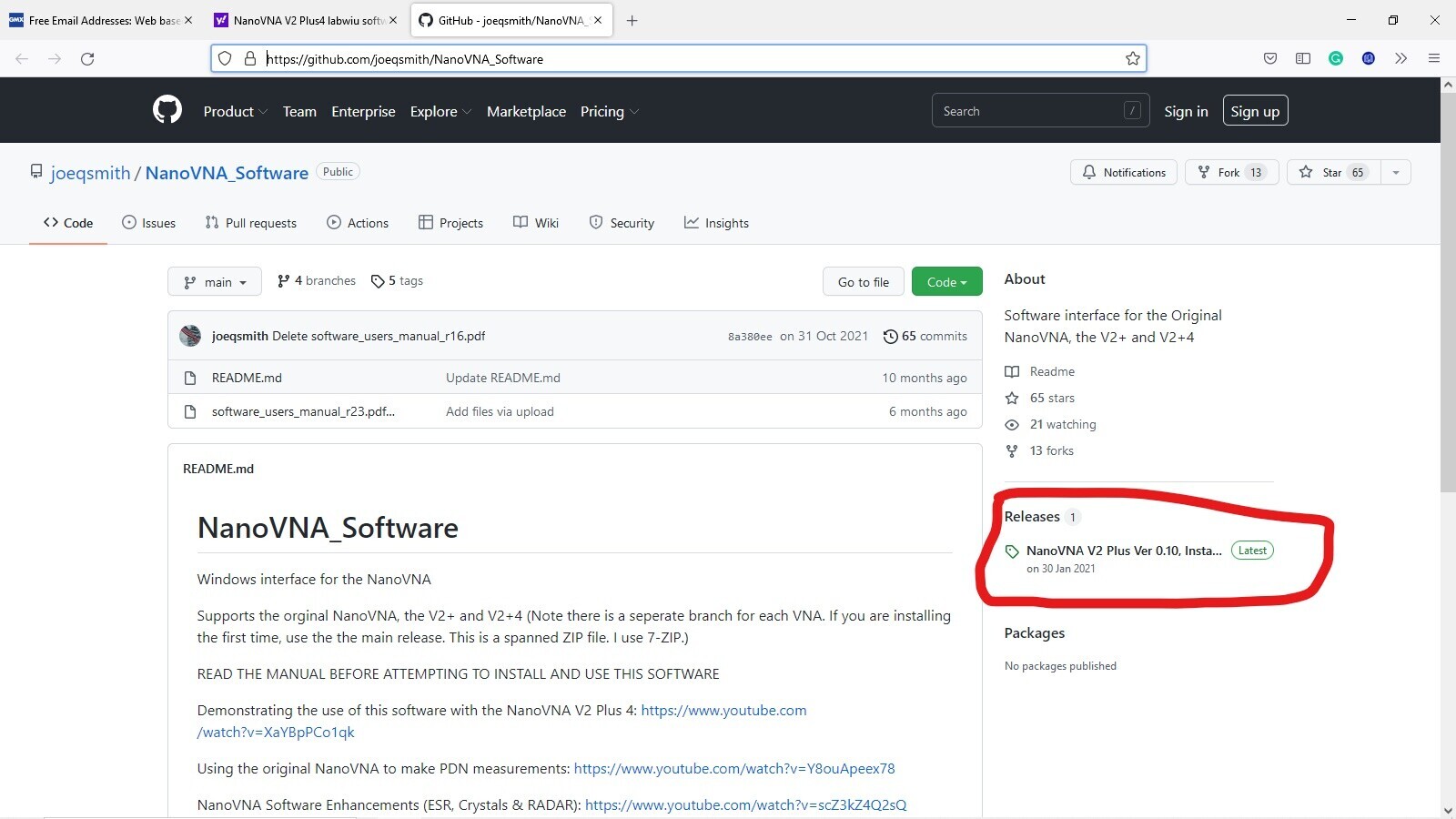Expand the Pricing menu in header
The width and height of the screenshot is (1456, 819).
pyautogui.click(x=610, y=111)
